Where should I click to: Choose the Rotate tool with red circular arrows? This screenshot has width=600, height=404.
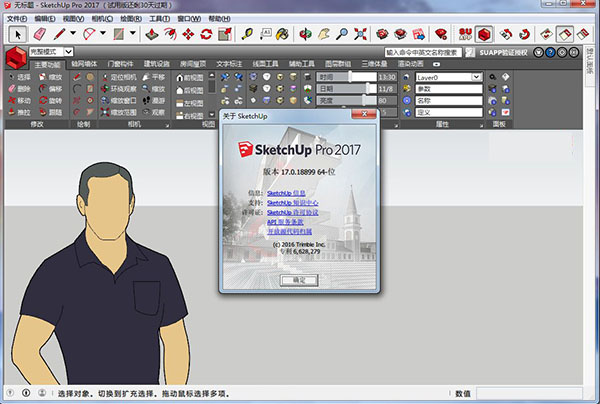point(206,34)
